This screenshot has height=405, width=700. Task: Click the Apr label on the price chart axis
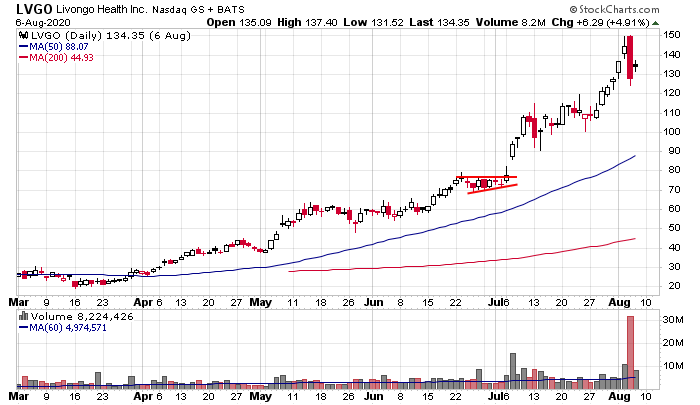[143, 303]
